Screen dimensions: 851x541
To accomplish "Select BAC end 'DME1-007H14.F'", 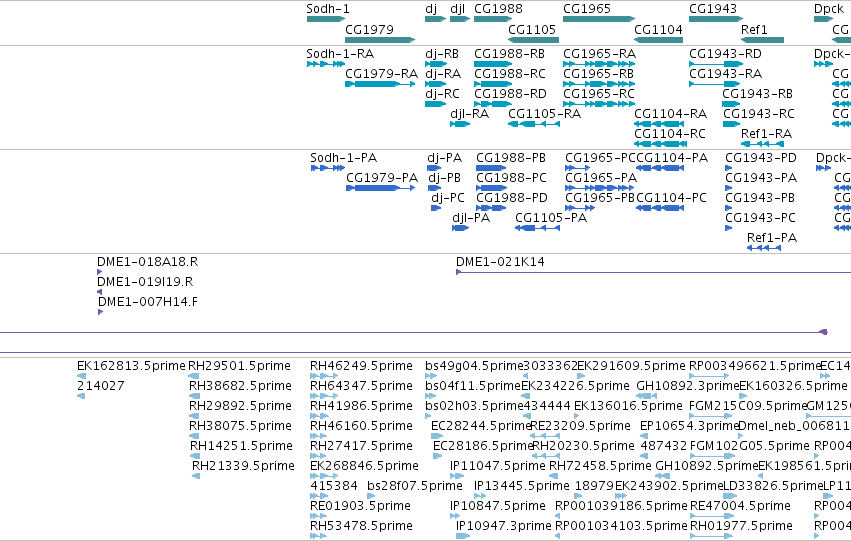I will tap(148, 302).
